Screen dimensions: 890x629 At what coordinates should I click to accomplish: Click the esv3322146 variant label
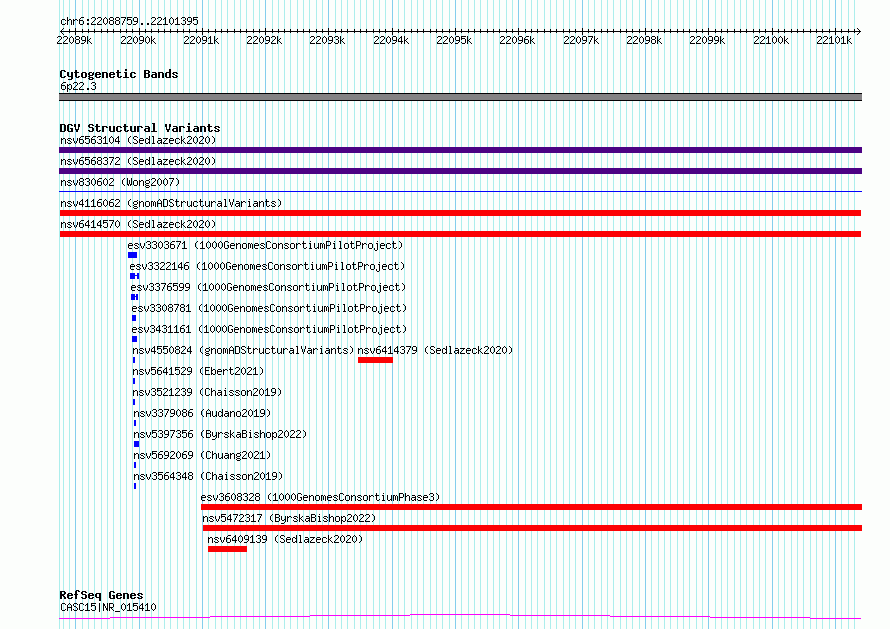pos(267,266)
